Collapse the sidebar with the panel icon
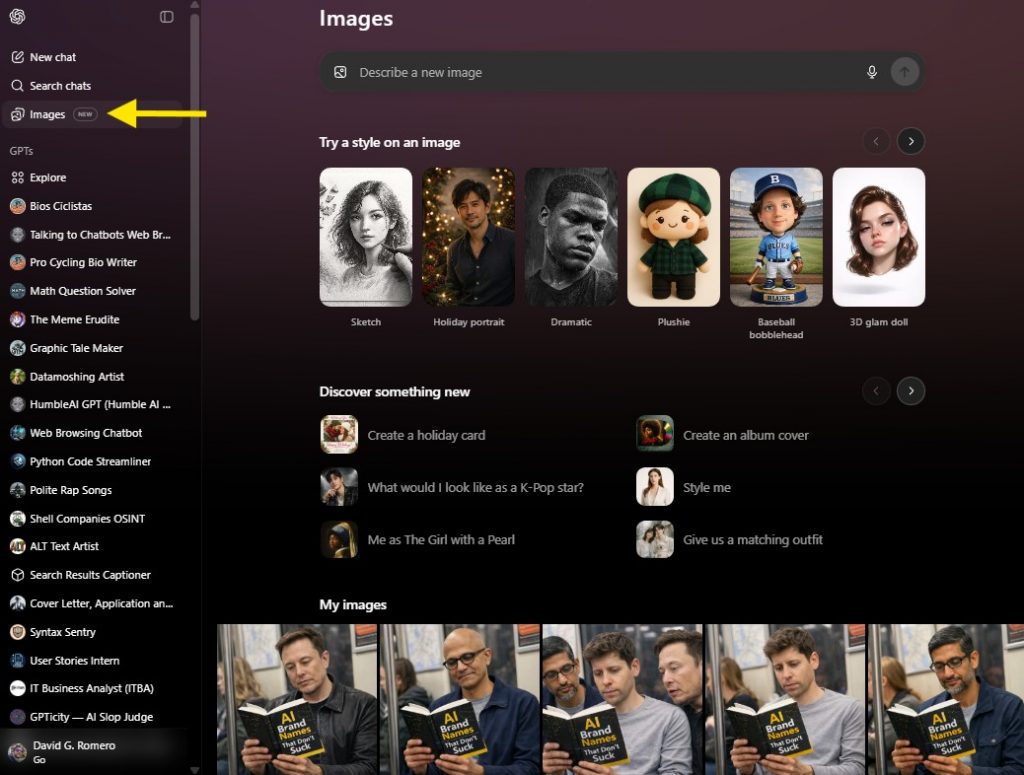 [x=166, y=17]
